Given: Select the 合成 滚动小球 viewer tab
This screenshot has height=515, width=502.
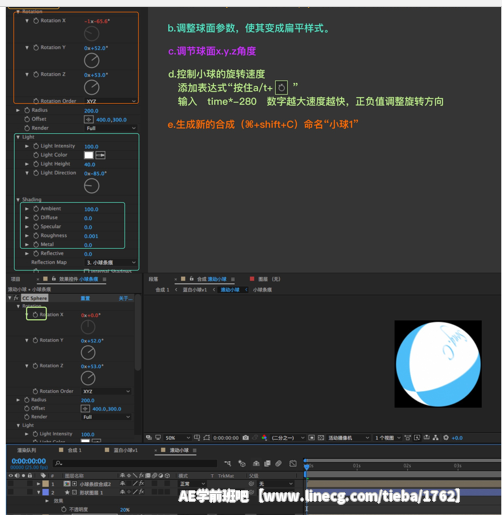Looking at the screenshot, I should 212,279.
